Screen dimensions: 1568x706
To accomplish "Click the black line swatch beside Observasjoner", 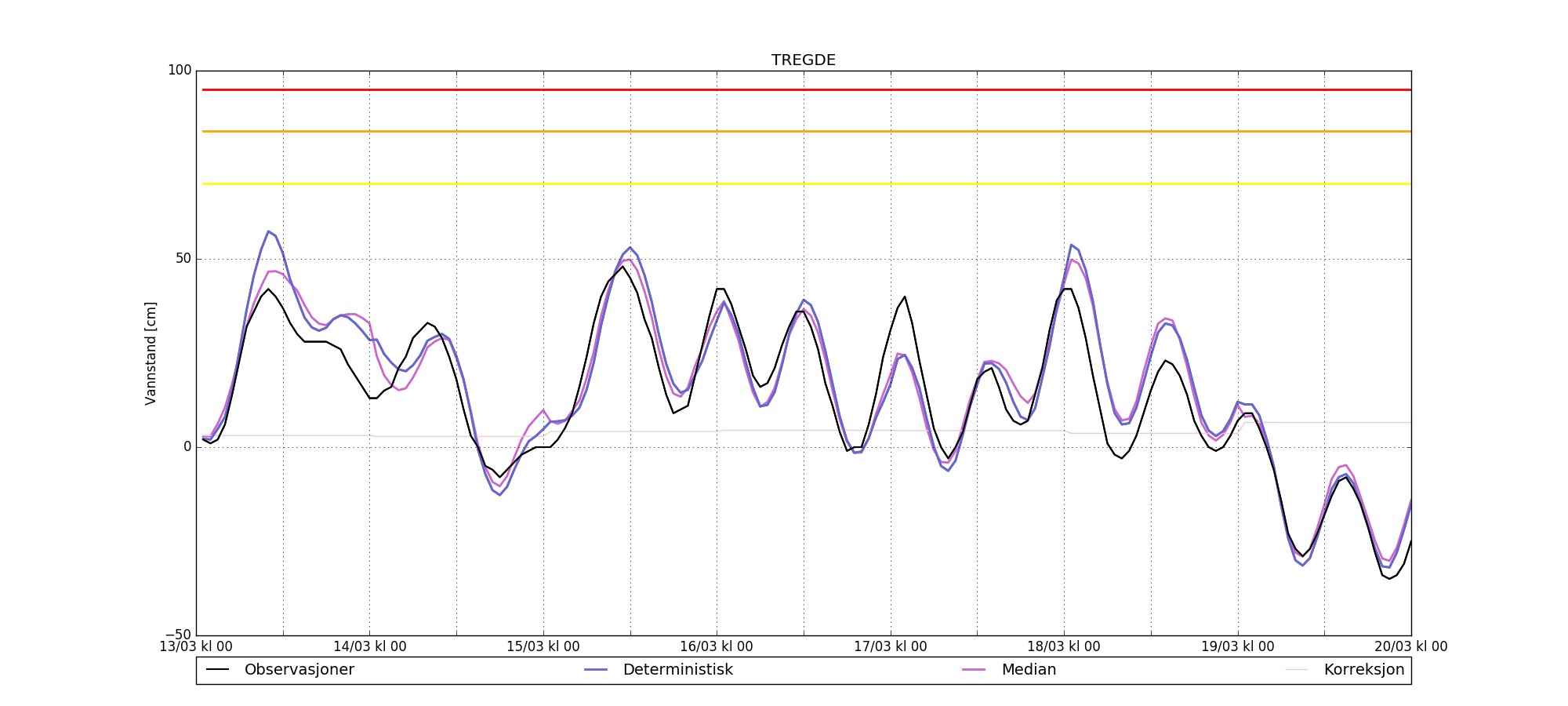I will tap(218, 670).
